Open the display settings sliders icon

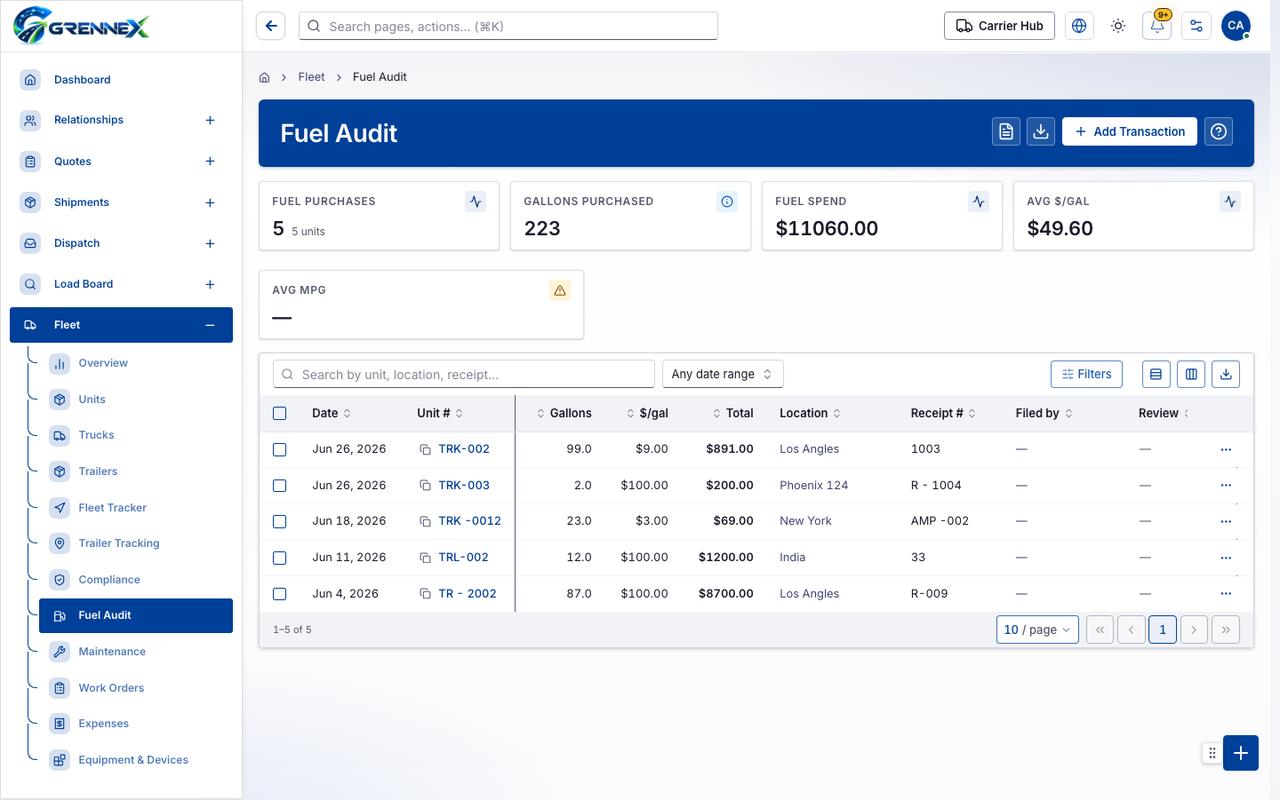pos(1196,26)
